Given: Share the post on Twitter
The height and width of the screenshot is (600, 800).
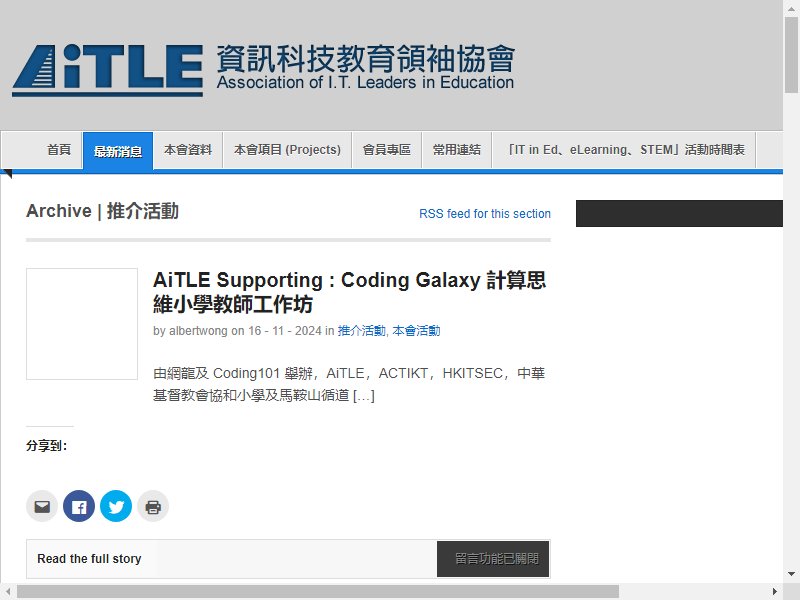Looking at the screenshot, I should (116, 506).
